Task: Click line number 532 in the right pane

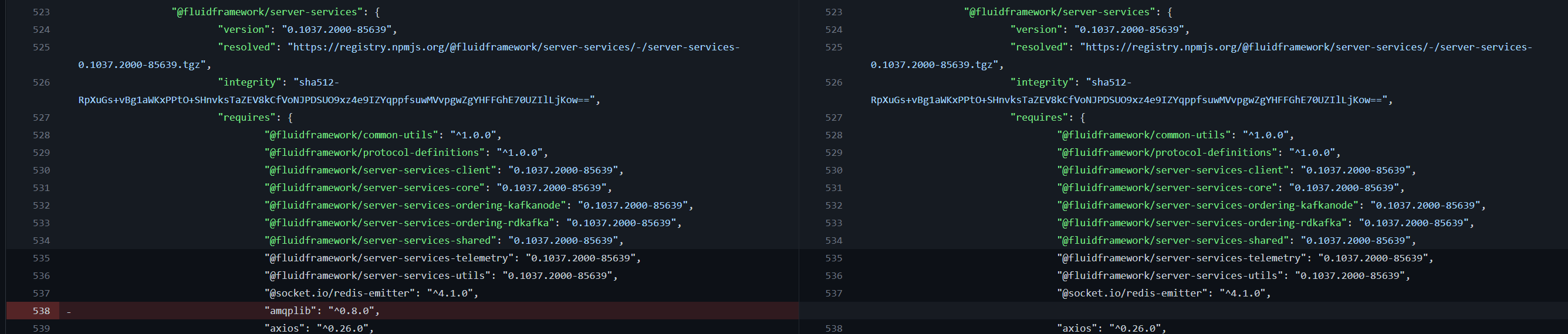Action: [834, 206]
